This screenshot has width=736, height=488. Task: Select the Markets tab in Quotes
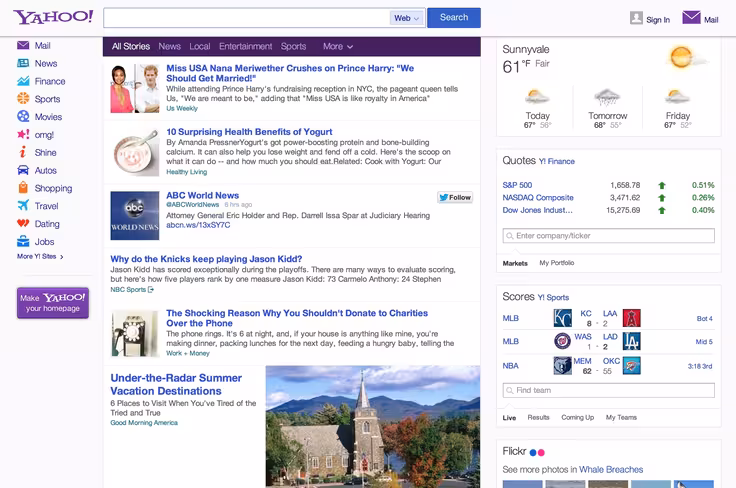[515, 263]
